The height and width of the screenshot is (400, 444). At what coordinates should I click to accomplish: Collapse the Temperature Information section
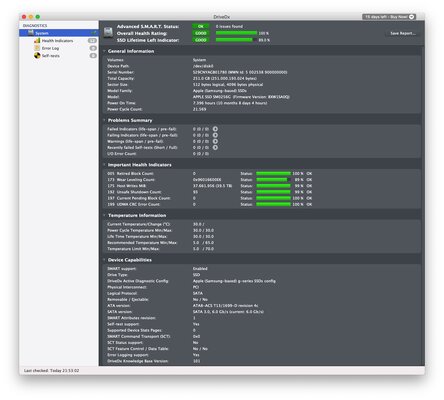coord(104,215)
